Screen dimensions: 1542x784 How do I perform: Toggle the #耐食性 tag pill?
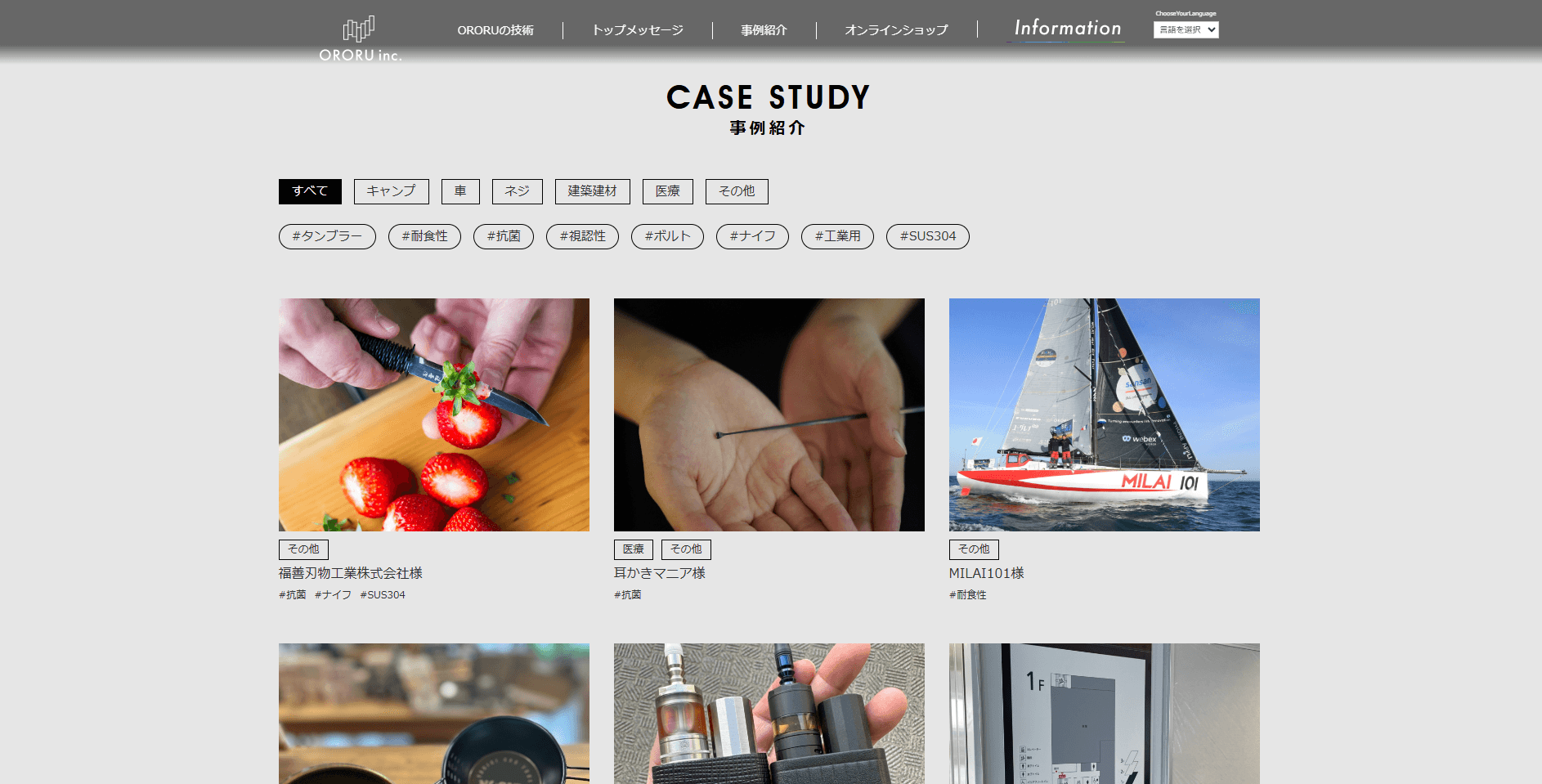424,236
